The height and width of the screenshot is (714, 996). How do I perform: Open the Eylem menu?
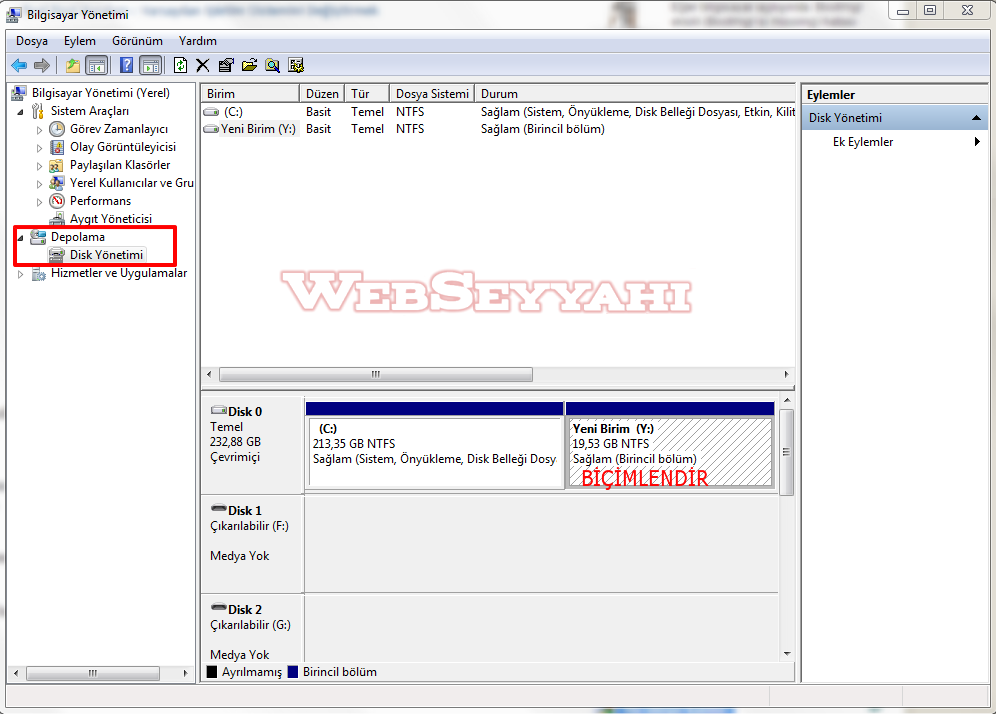pyautogui.click(x=79, y=41)
